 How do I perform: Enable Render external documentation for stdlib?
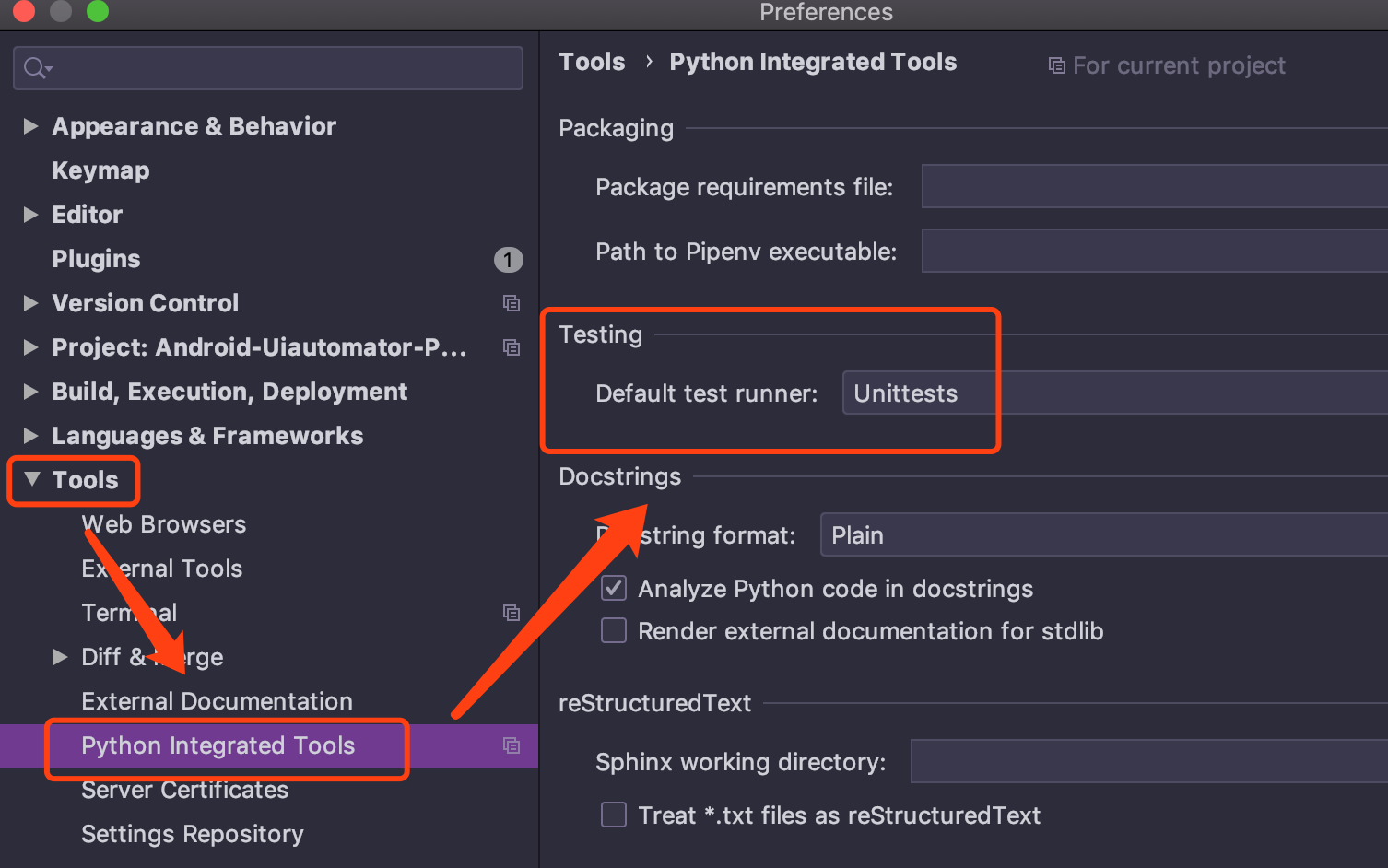click(614, 631)
